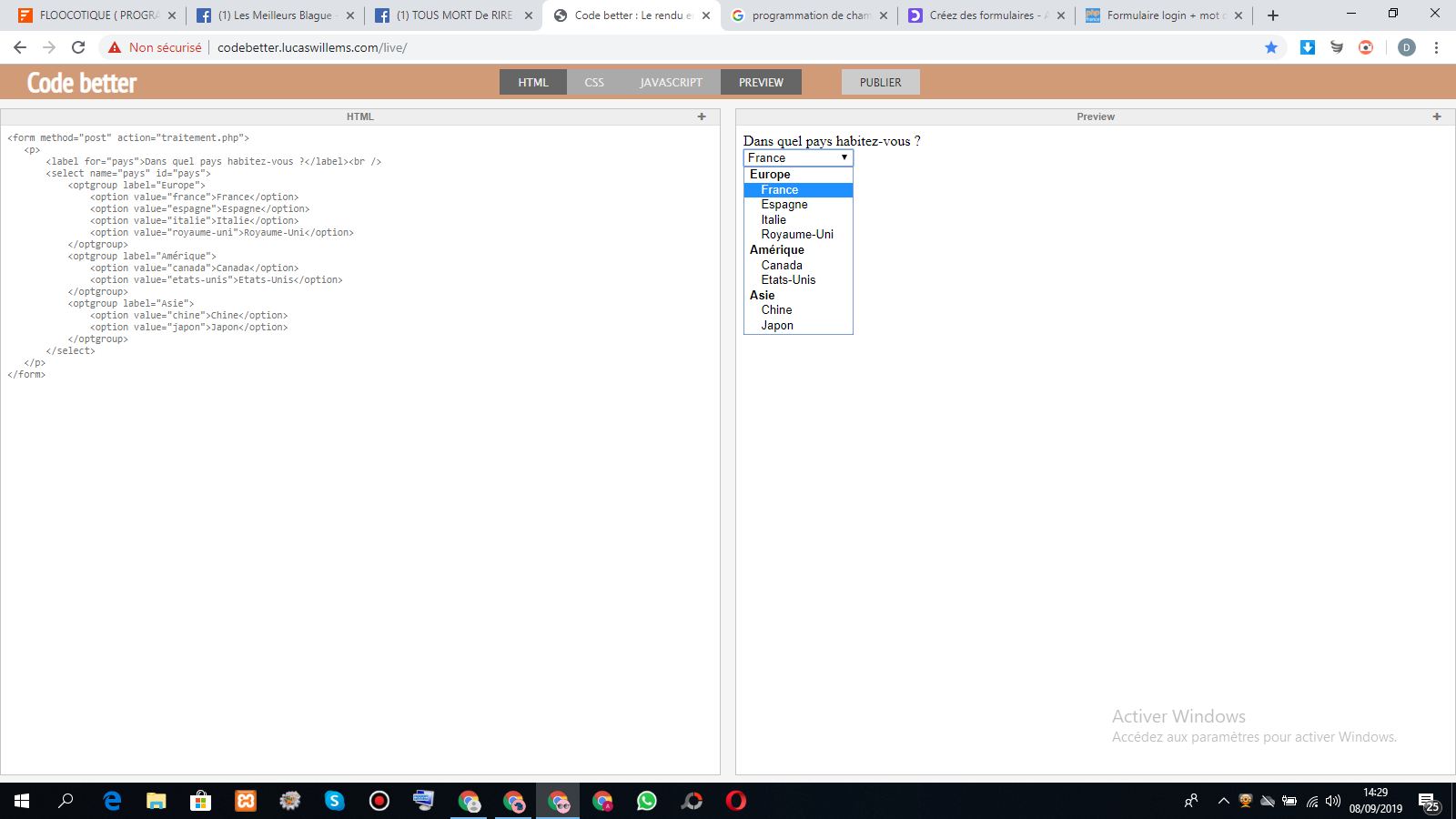This screenshot has width=1456, height=819.
Task: Expand the Preview panel plus icon
Action: tap(1437, 116)
